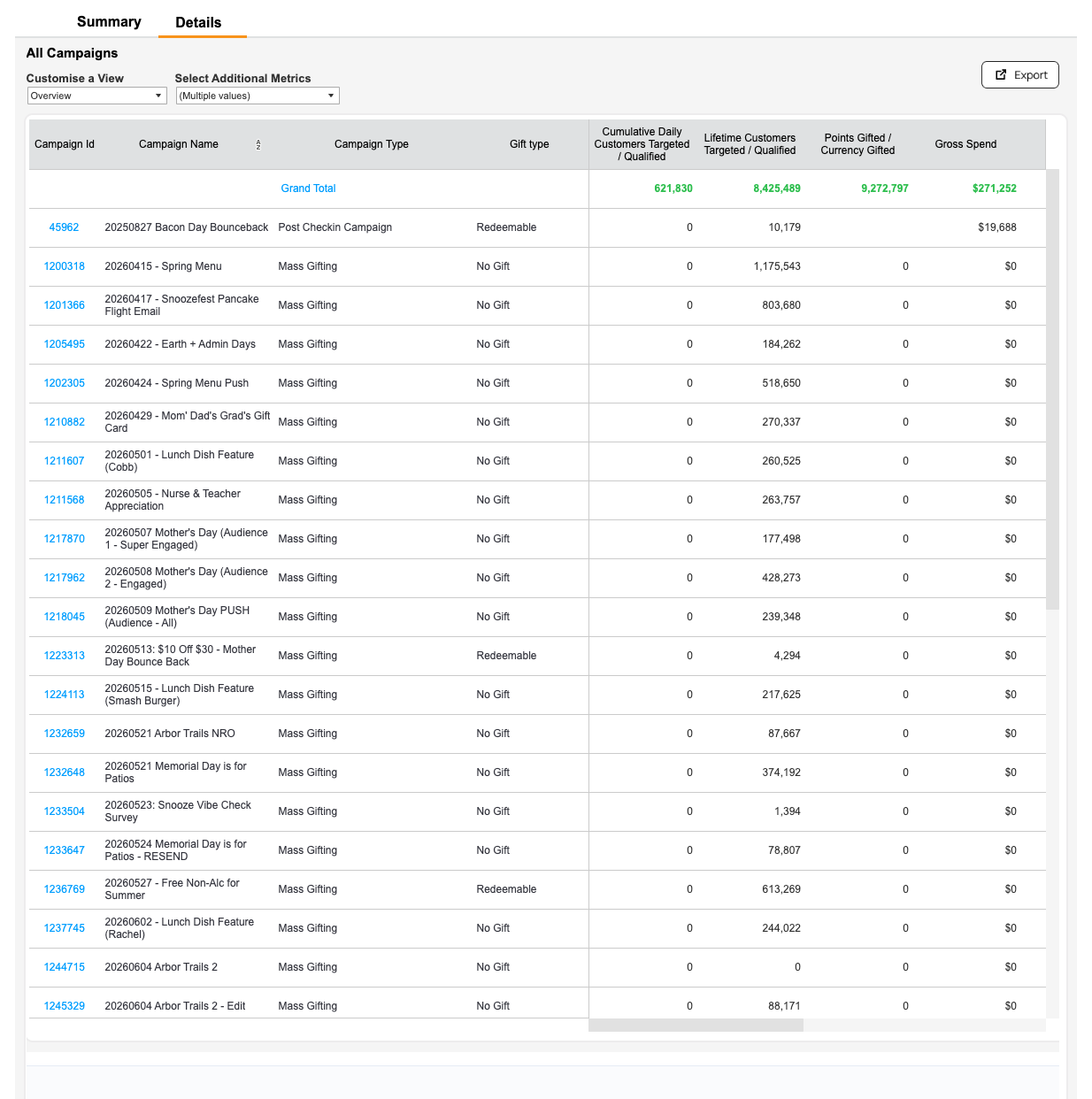The width and height of the screenshot is (1092, 1099).
Task: Open the Select Additional Metrics dropdown
Action: [x=258, y=96]
